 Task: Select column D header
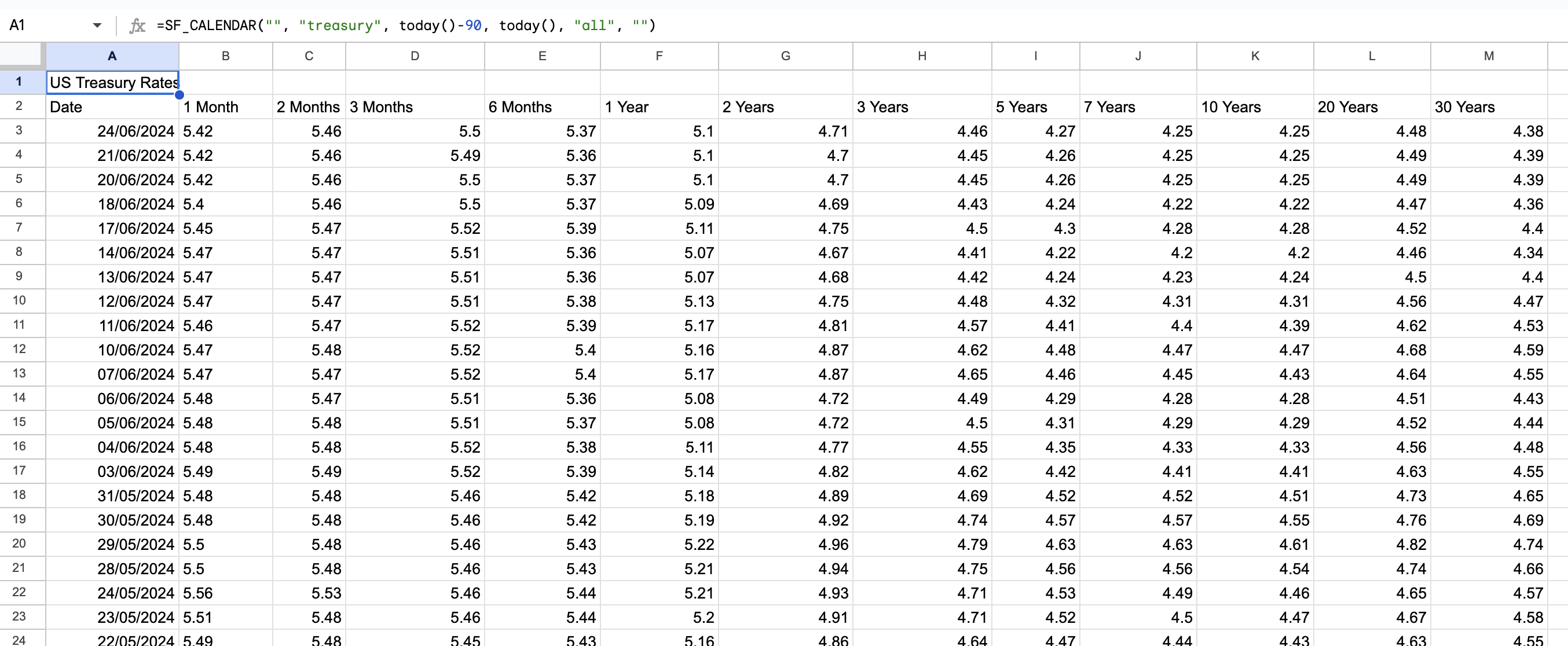coord(415,56)
